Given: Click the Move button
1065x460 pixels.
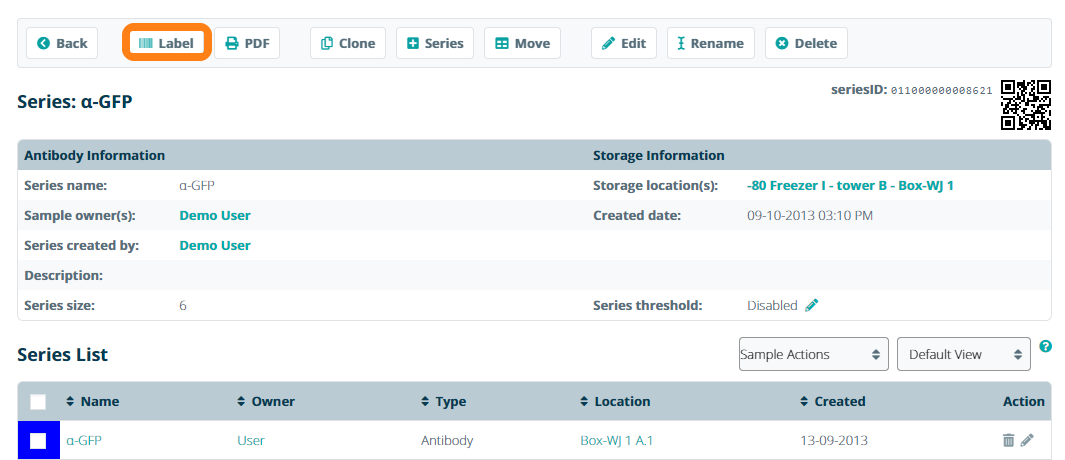Looking at the screenshot, I should (x=522, y=43).
